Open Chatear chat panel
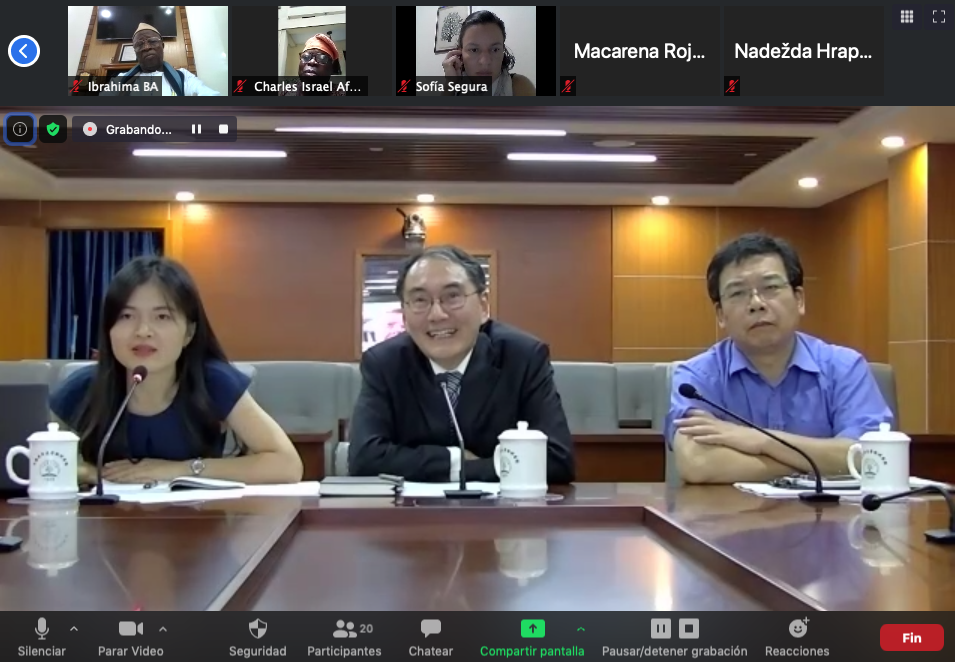 [431, 637]
